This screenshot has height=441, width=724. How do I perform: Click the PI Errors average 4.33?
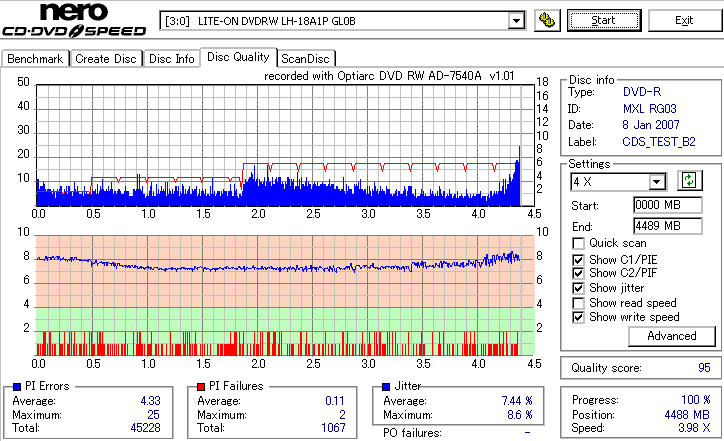tap(151, 401)
